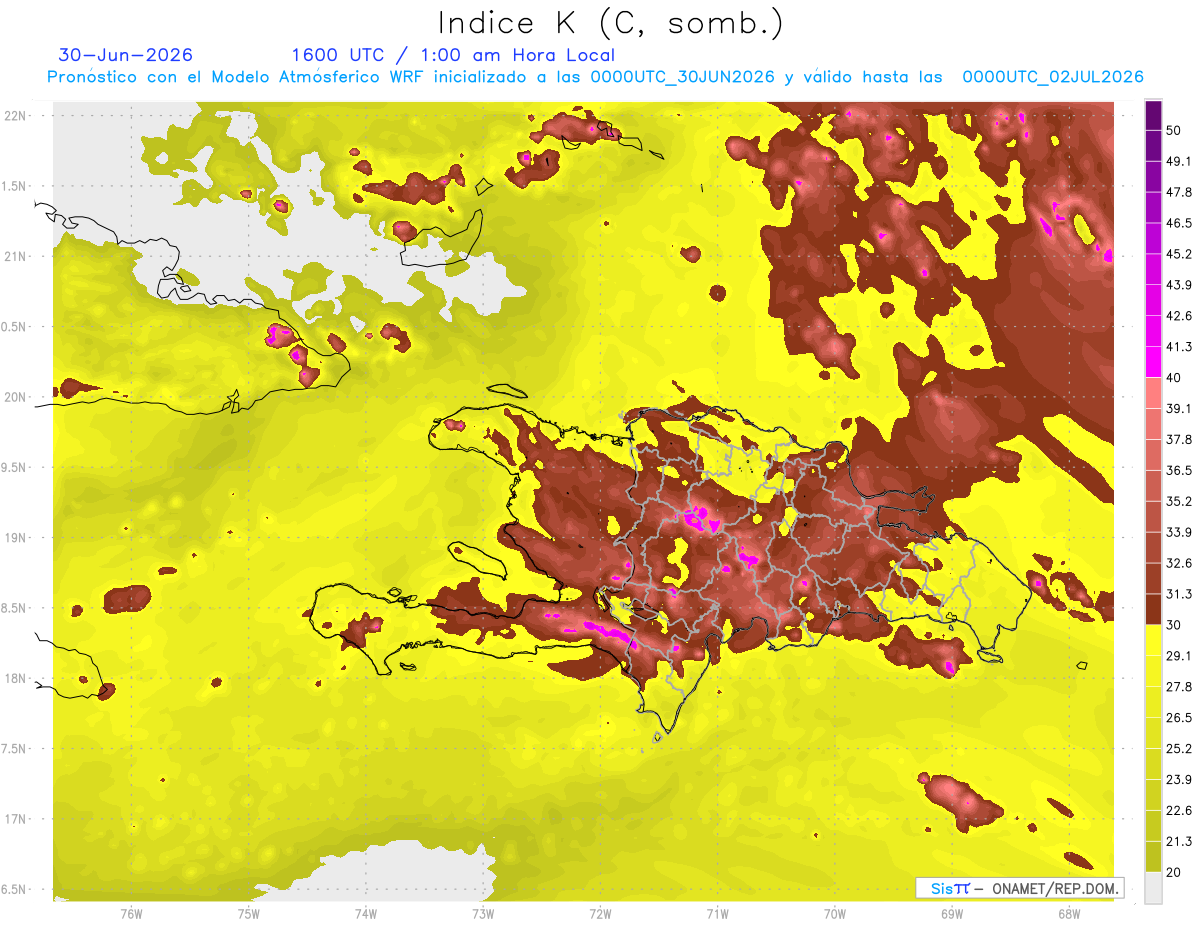1200x927 pixels.
Task: Click the legend value "31.3"
Action: pyautogui.click(x=1178, y=594)
